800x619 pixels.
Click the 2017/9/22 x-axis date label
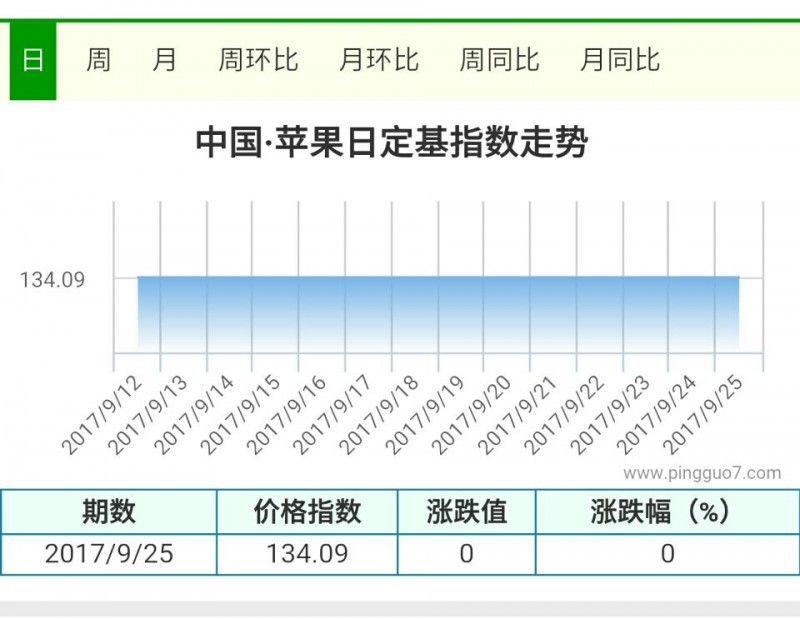[x=563, y=415]
